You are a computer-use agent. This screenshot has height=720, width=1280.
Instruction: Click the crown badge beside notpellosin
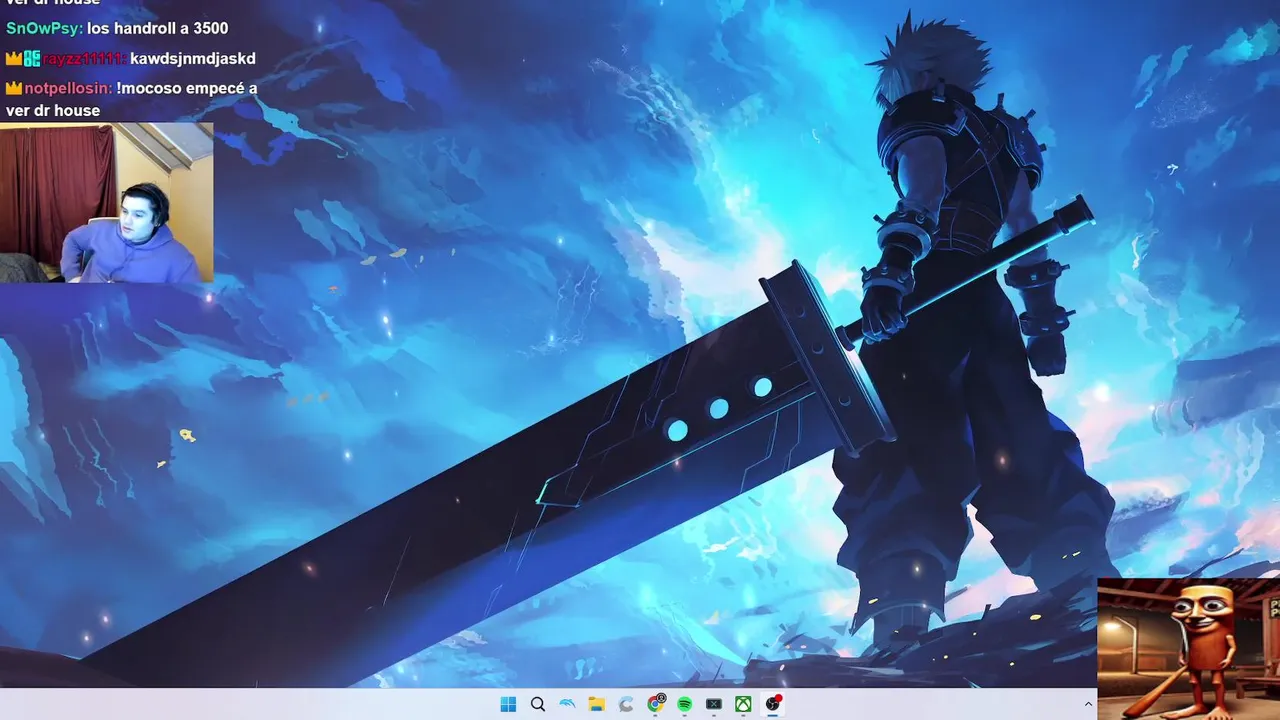coord(13,88)
